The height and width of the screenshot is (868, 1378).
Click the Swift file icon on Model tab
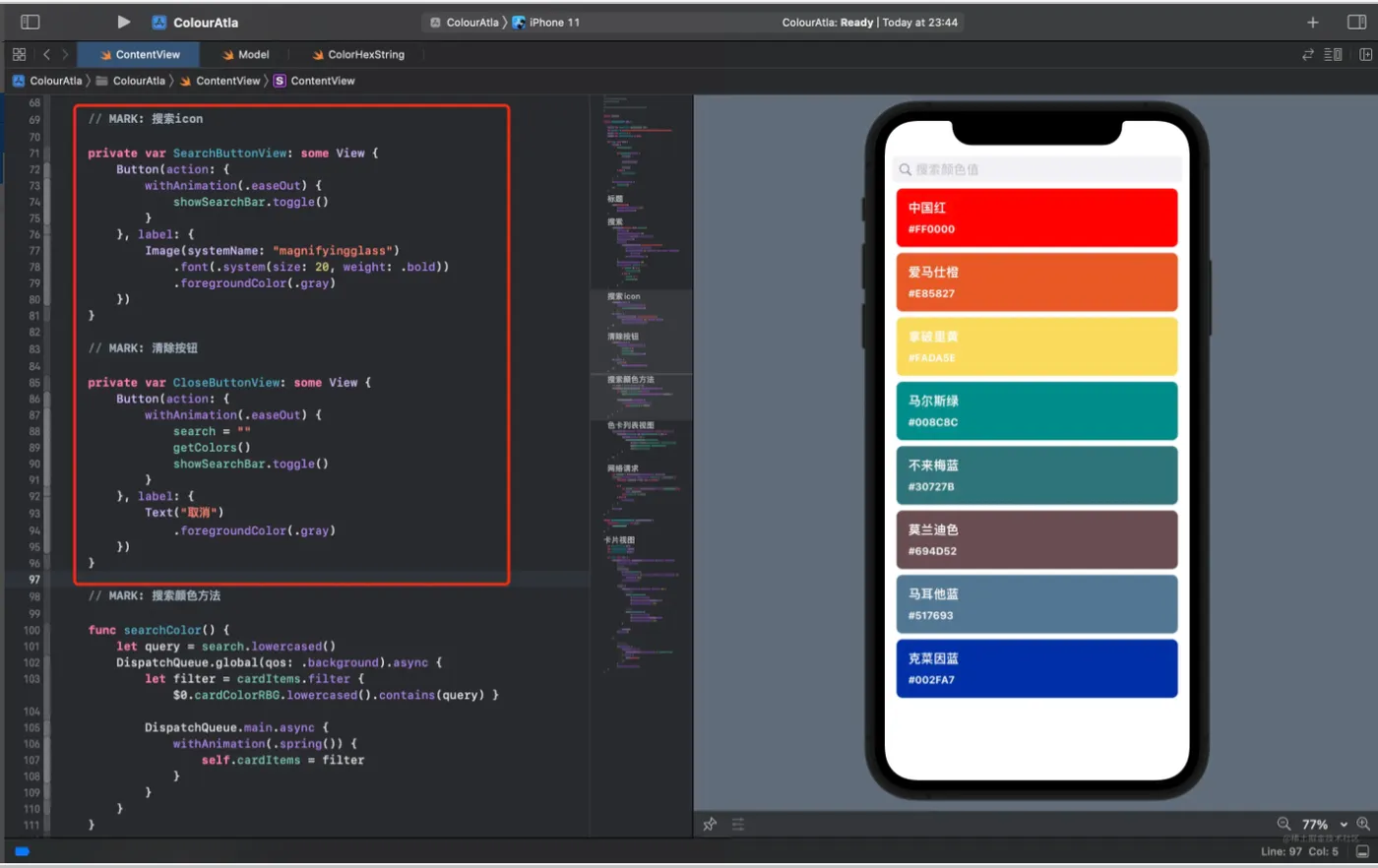point(228,54)
